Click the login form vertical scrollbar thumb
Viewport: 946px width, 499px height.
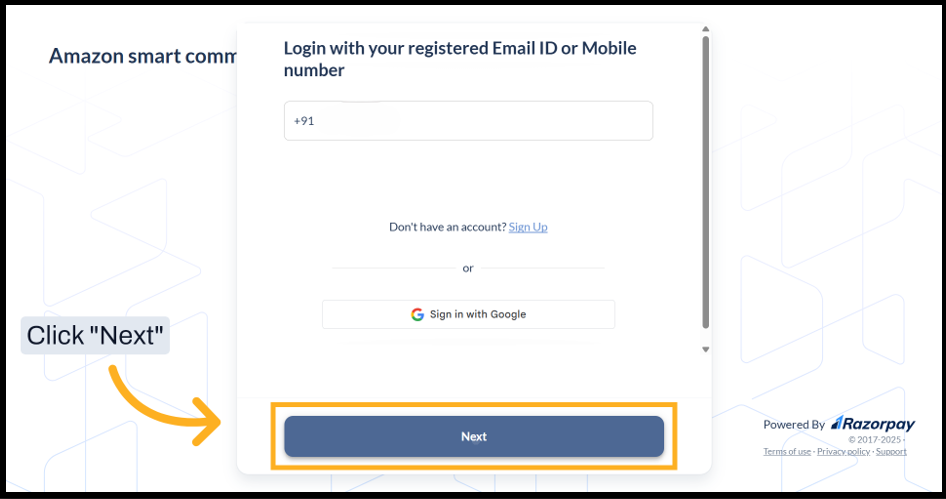pyautogui.click(x=705, y=180)
